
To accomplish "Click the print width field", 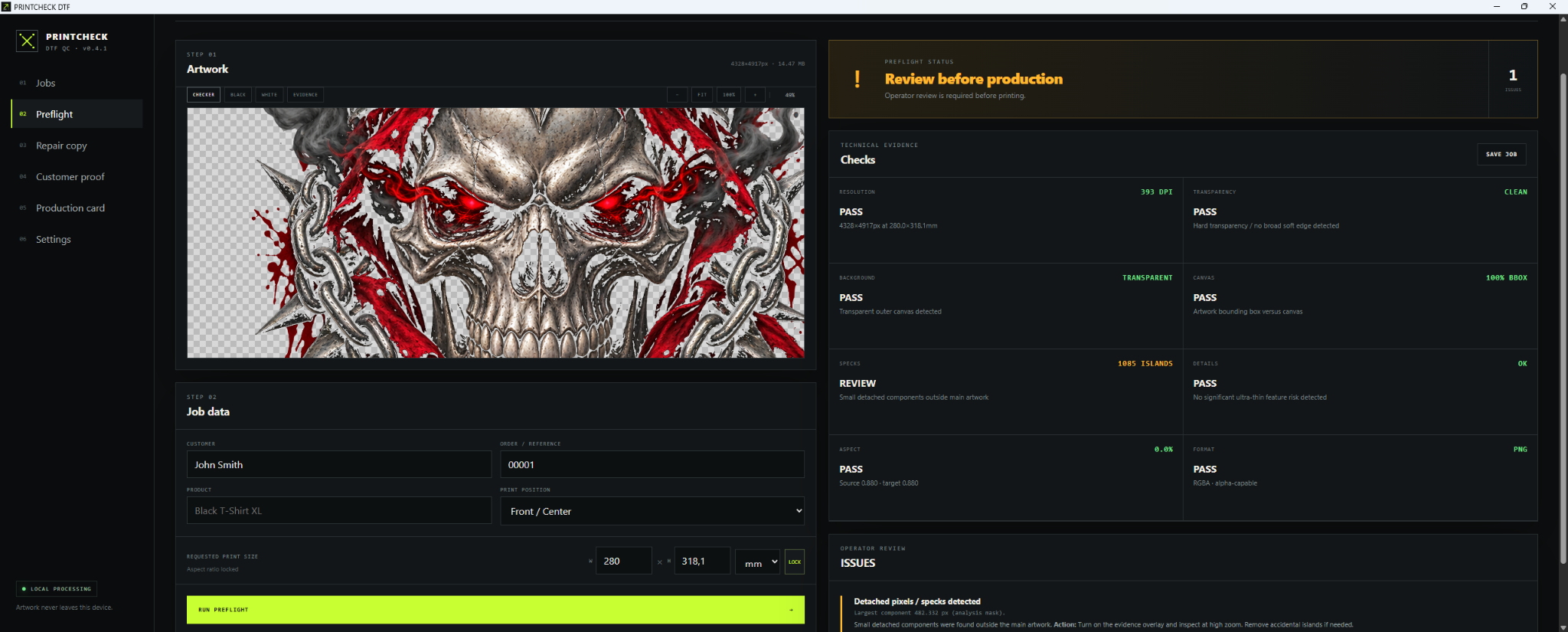I will [x=624, y=562].
